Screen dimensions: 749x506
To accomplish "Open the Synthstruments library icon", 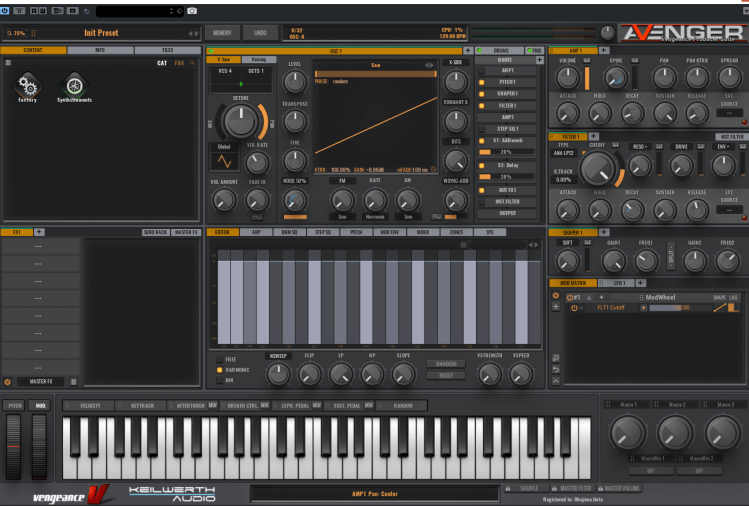I will pos(73,87).
